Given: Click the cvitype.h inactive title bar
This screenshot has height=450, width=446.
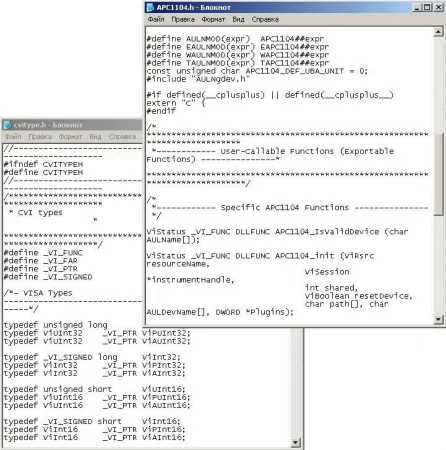Looking at the screenshot, I should [72, 125].
